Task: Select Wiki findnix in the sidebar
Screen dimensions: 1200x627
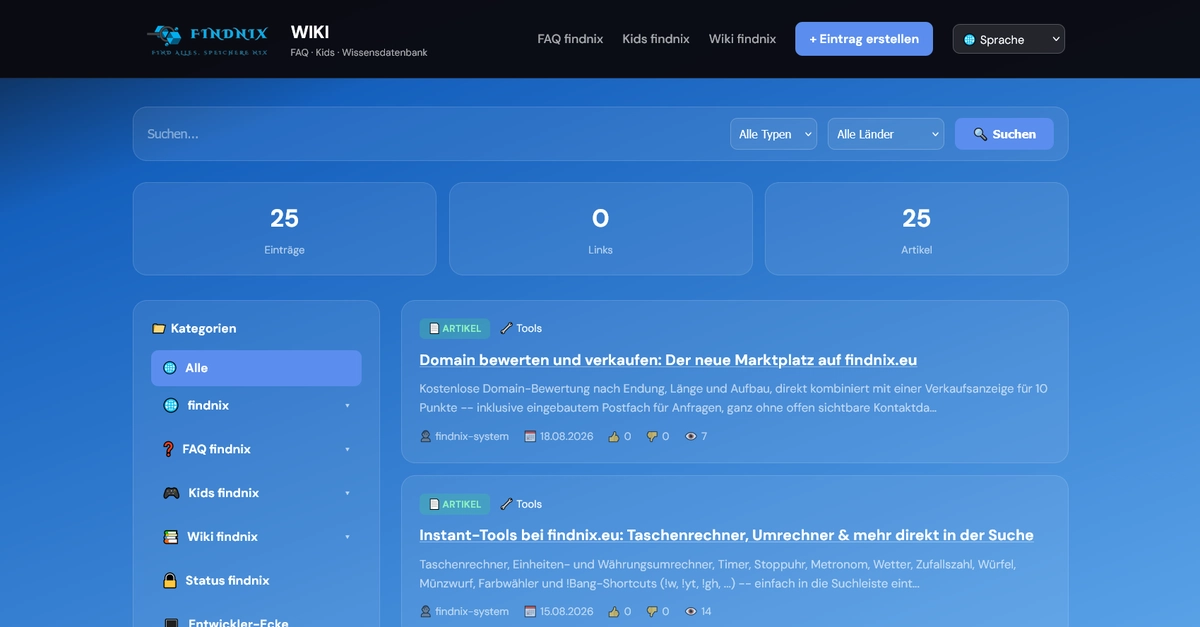Action: click(256, 537)
